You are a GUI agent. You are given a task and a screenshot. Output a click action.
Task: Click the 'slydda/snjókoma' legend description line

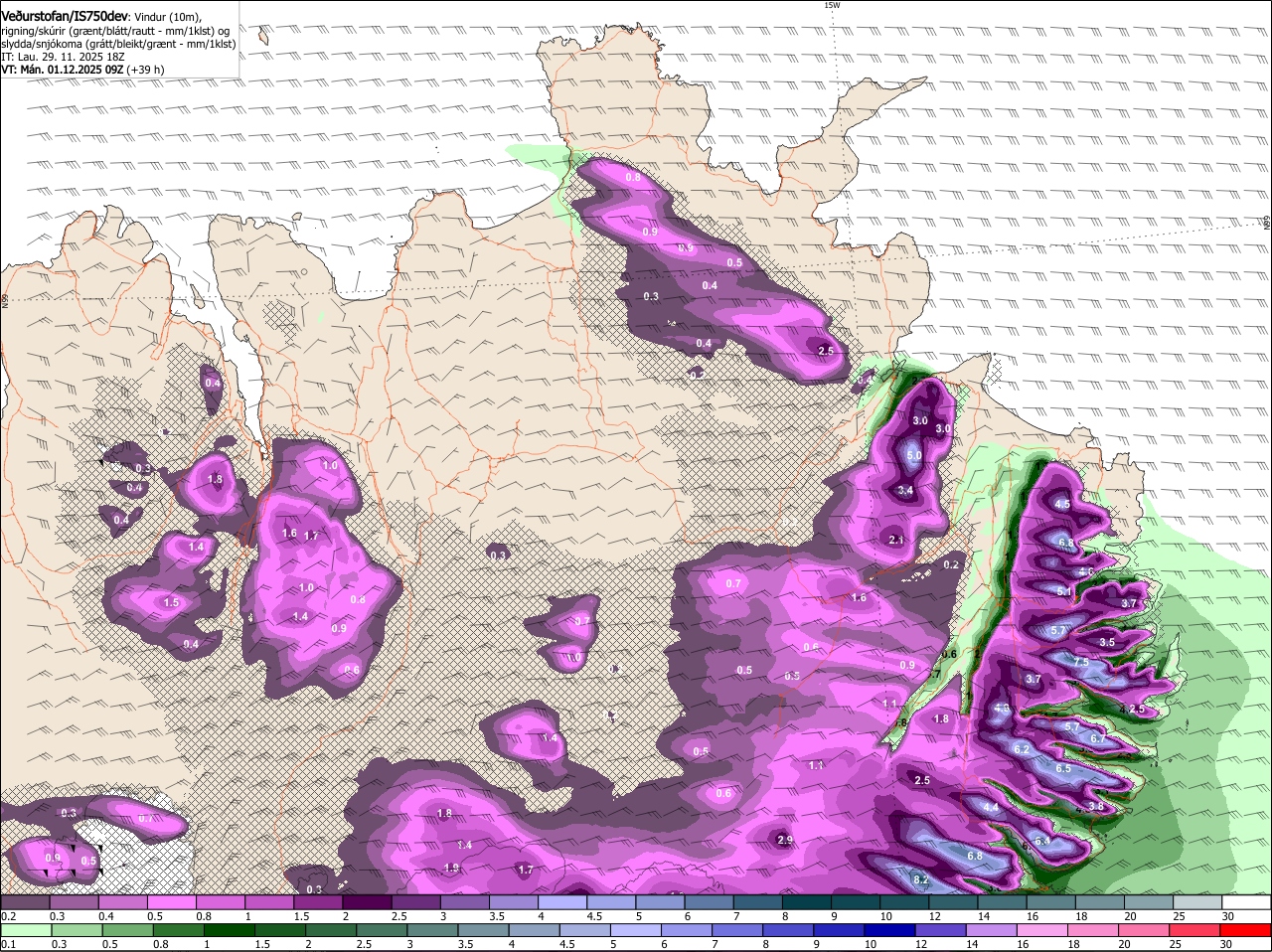click(x=118, y=43)
